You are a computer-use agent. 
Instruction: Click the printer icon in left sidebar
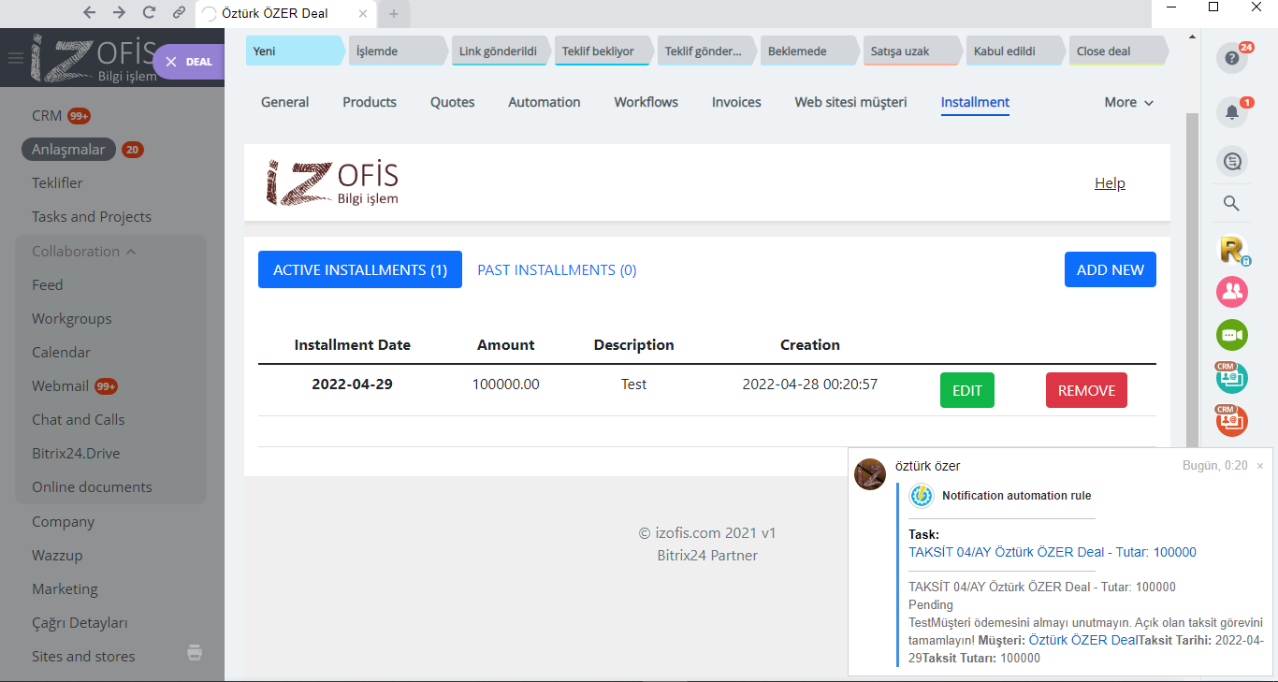(x=195, y=653)
